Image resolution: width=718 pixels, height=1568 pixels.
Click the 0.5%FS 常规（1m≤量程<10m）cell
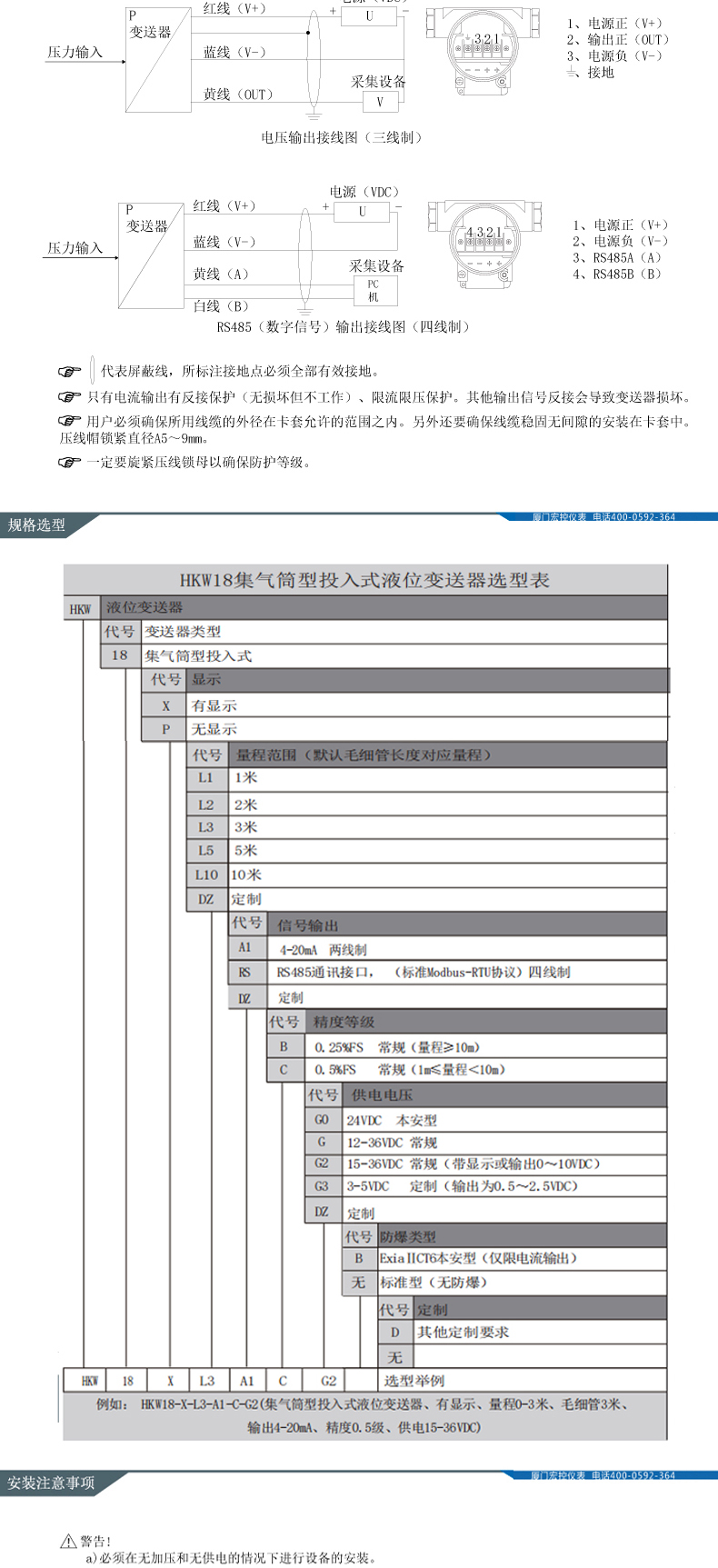coord(487,1070)
